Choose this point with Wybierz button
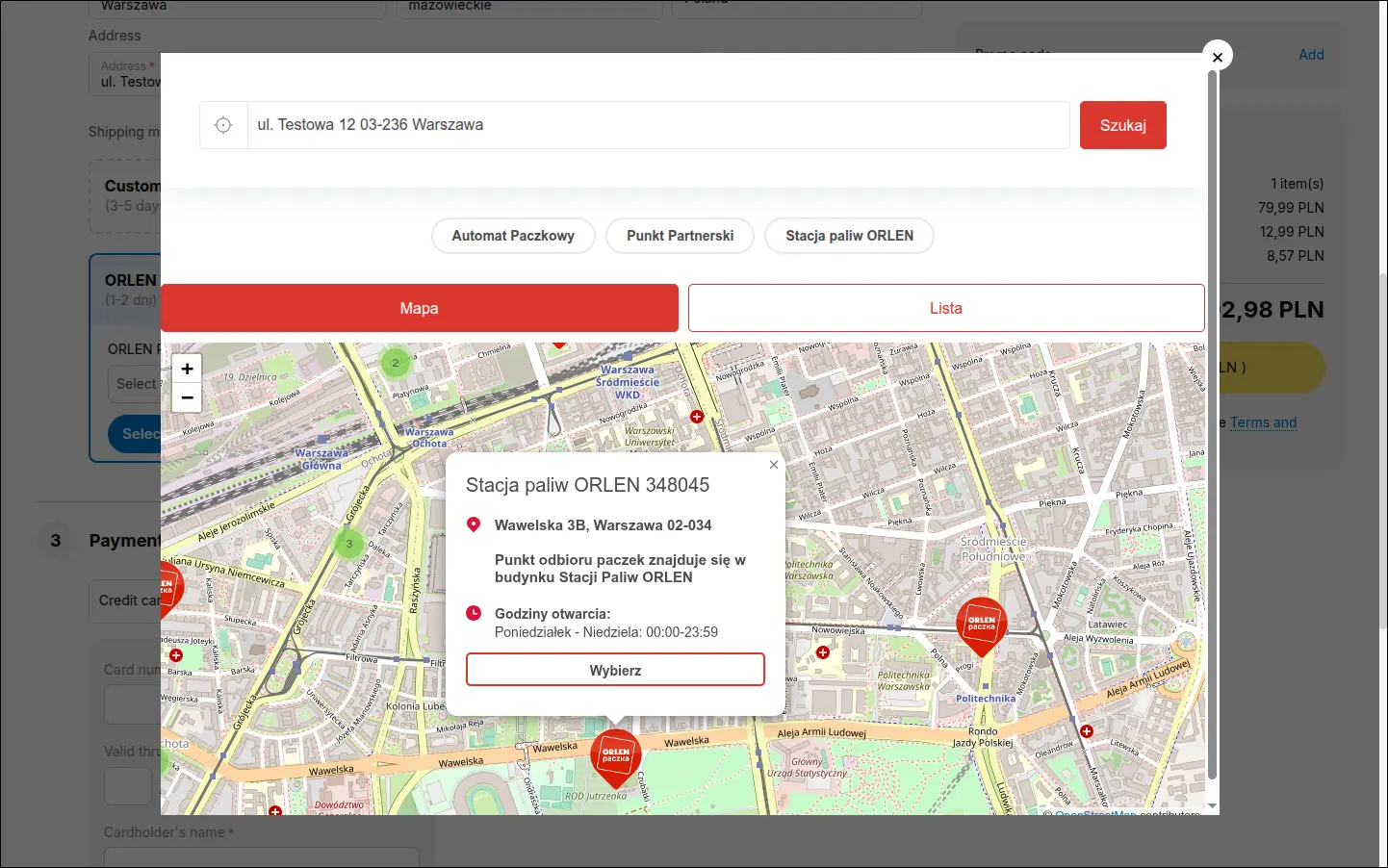The width and height of the screenshot is (1388, 868). [615, 670]
